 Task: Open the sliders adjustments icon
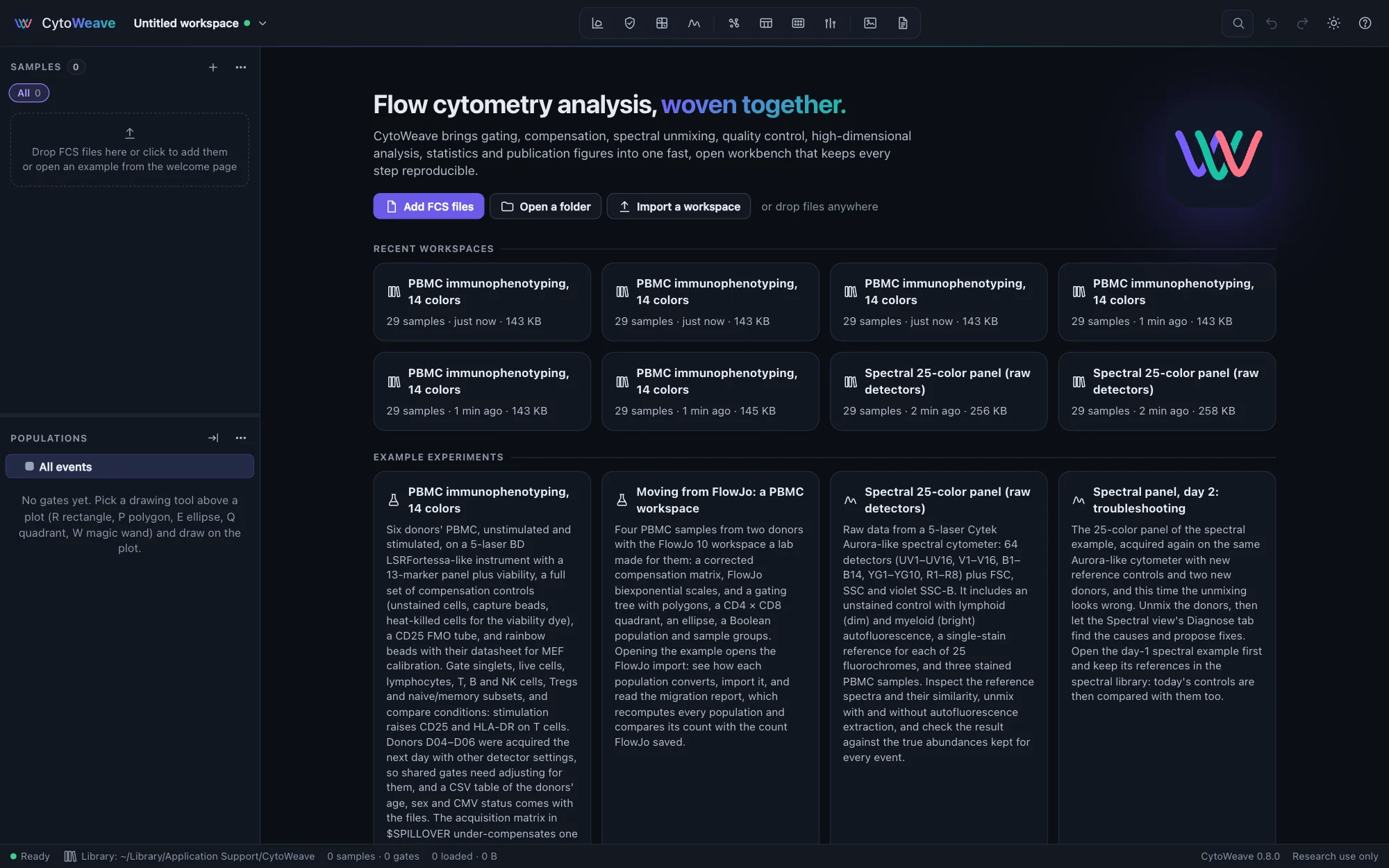click(830, 23)
